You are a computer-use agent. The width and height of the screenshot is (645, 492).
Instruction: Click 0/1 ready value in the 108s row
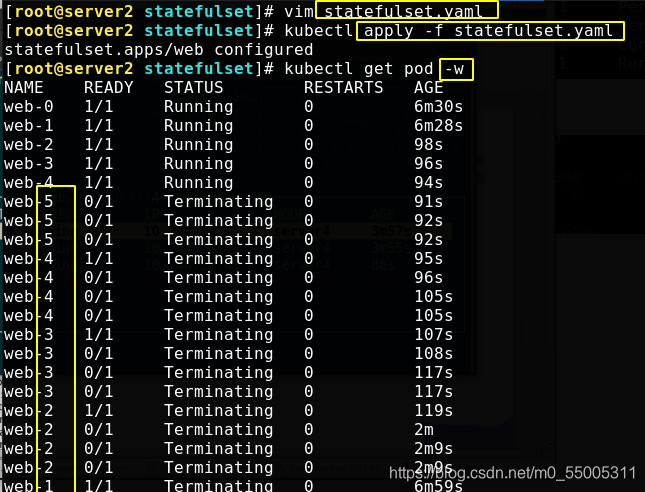[x=99, y=354]
